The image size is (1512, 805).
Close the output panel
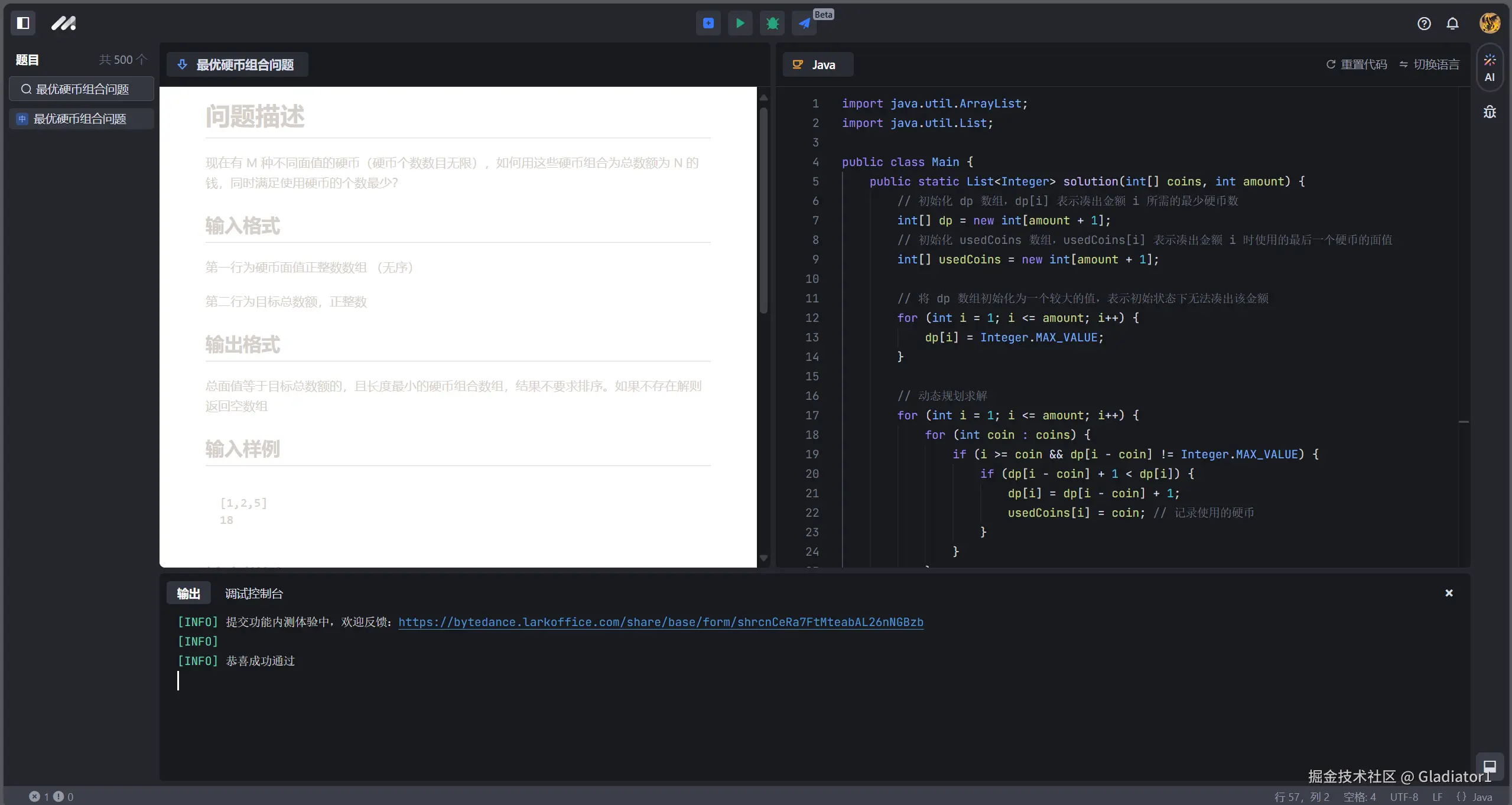(1449, 593)
